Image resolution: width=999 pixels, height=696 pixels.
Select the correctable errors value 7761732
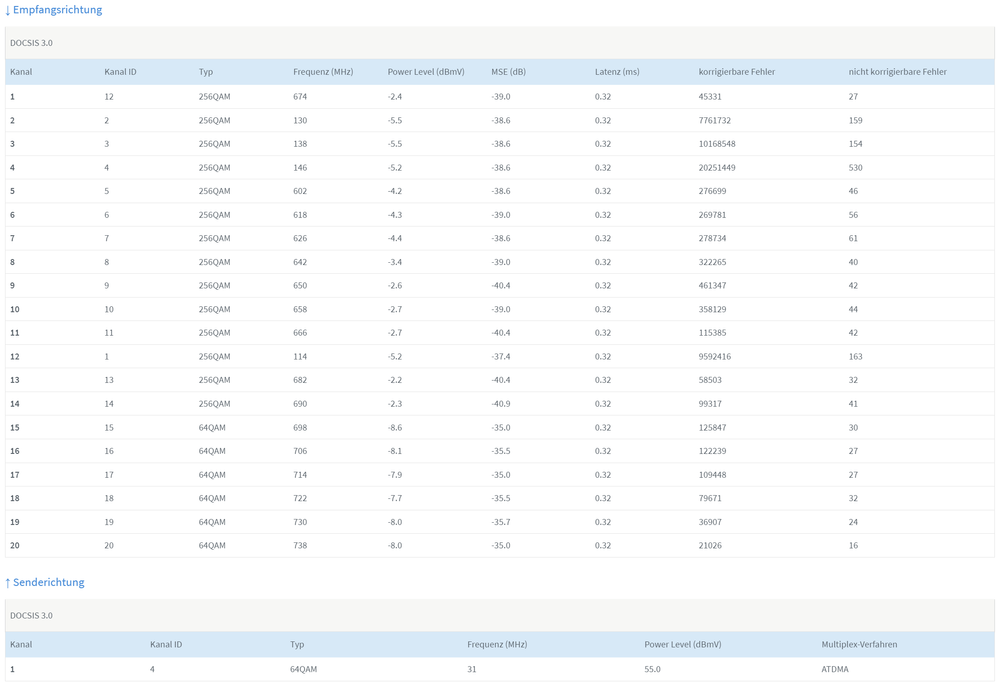[x=714, y=120]
